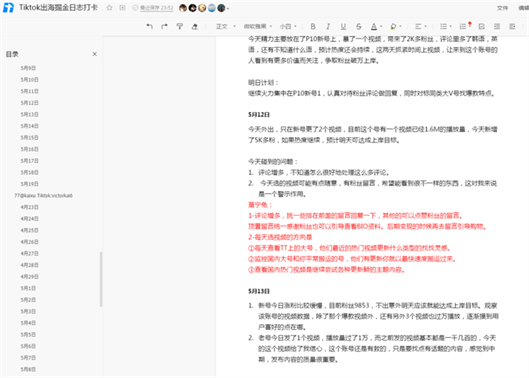Open the 微软雅黑 font family dropdown
Image resolution: width=529 pixels, height=378 pixels.
[258, 26]
